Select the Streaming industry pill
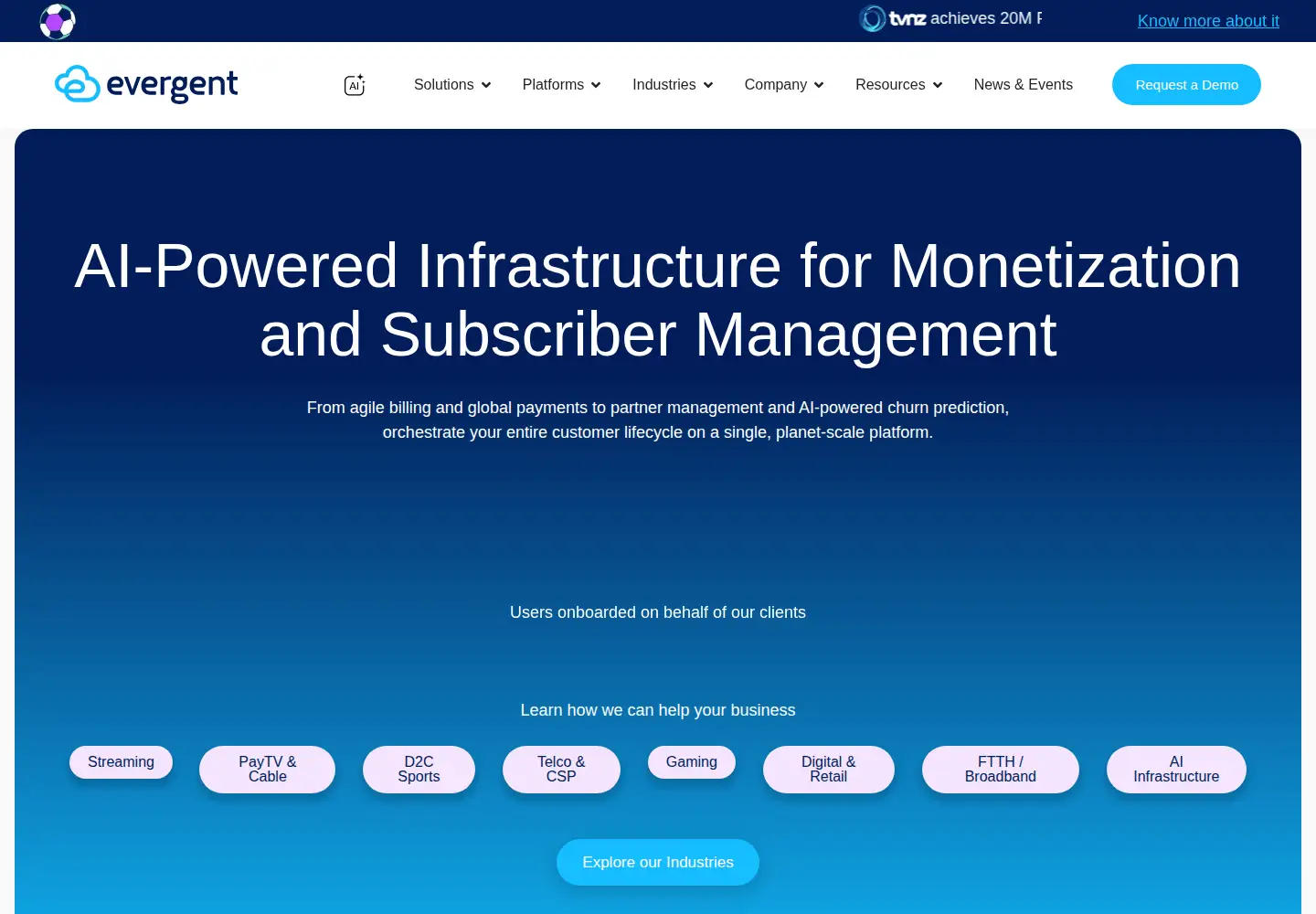Viewport: 1316px width, 914px height. (121, 762)
